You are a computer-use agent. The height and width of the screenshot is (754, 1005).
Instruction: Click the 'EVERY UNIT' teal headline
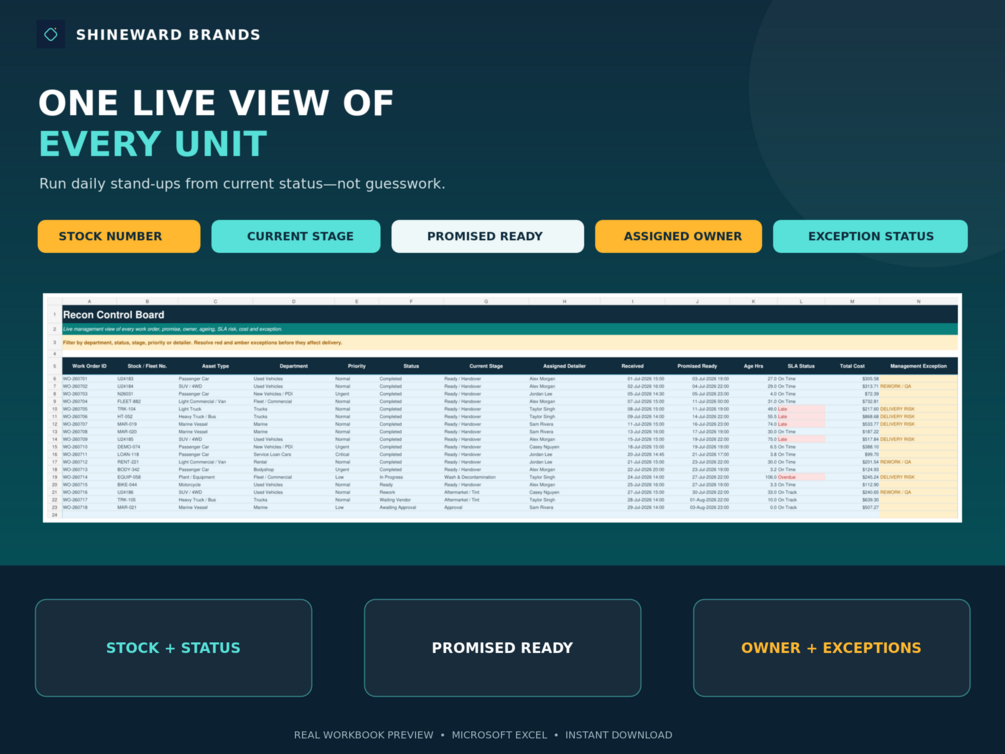pos(153,144)
